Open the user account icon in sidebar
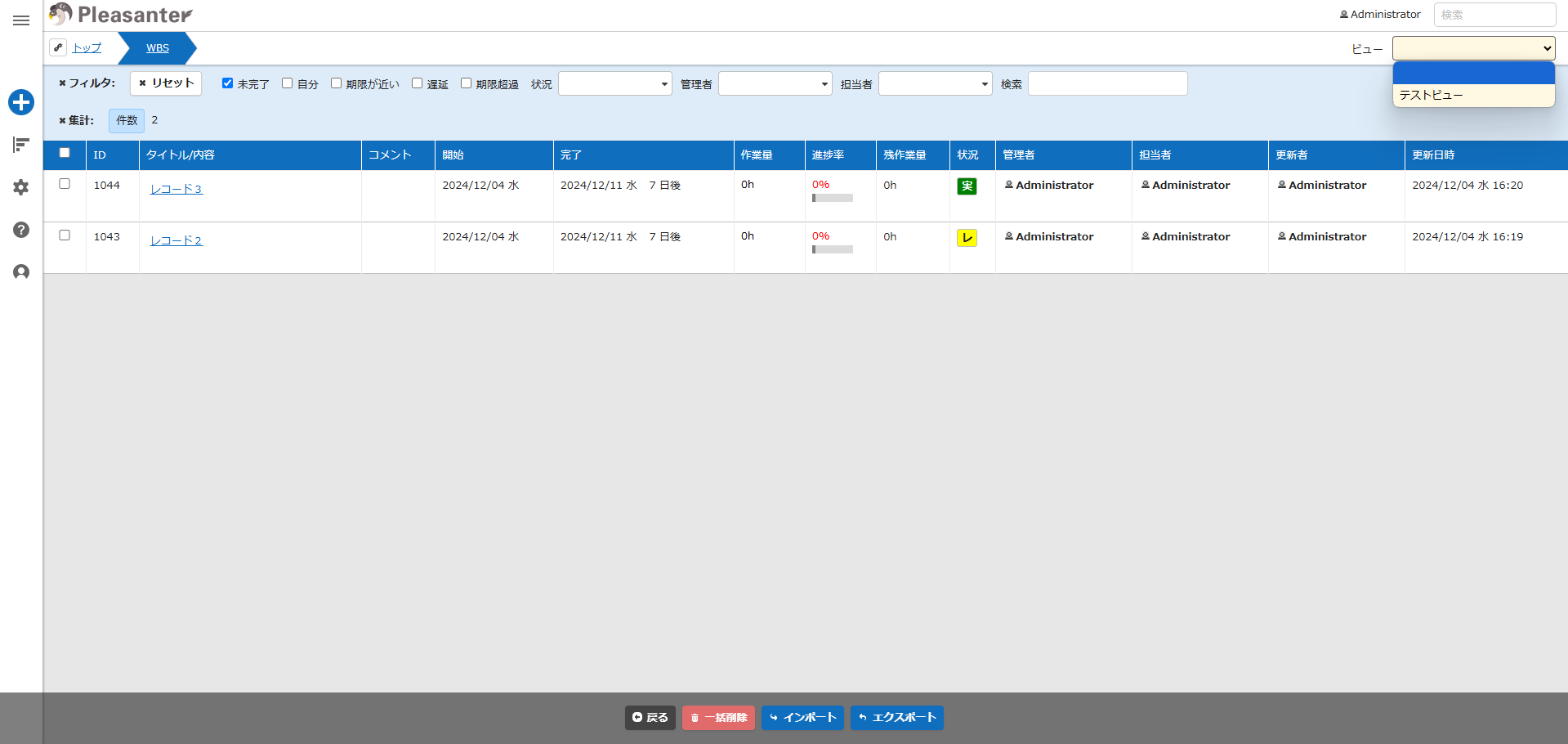 [x=21, y=272]
